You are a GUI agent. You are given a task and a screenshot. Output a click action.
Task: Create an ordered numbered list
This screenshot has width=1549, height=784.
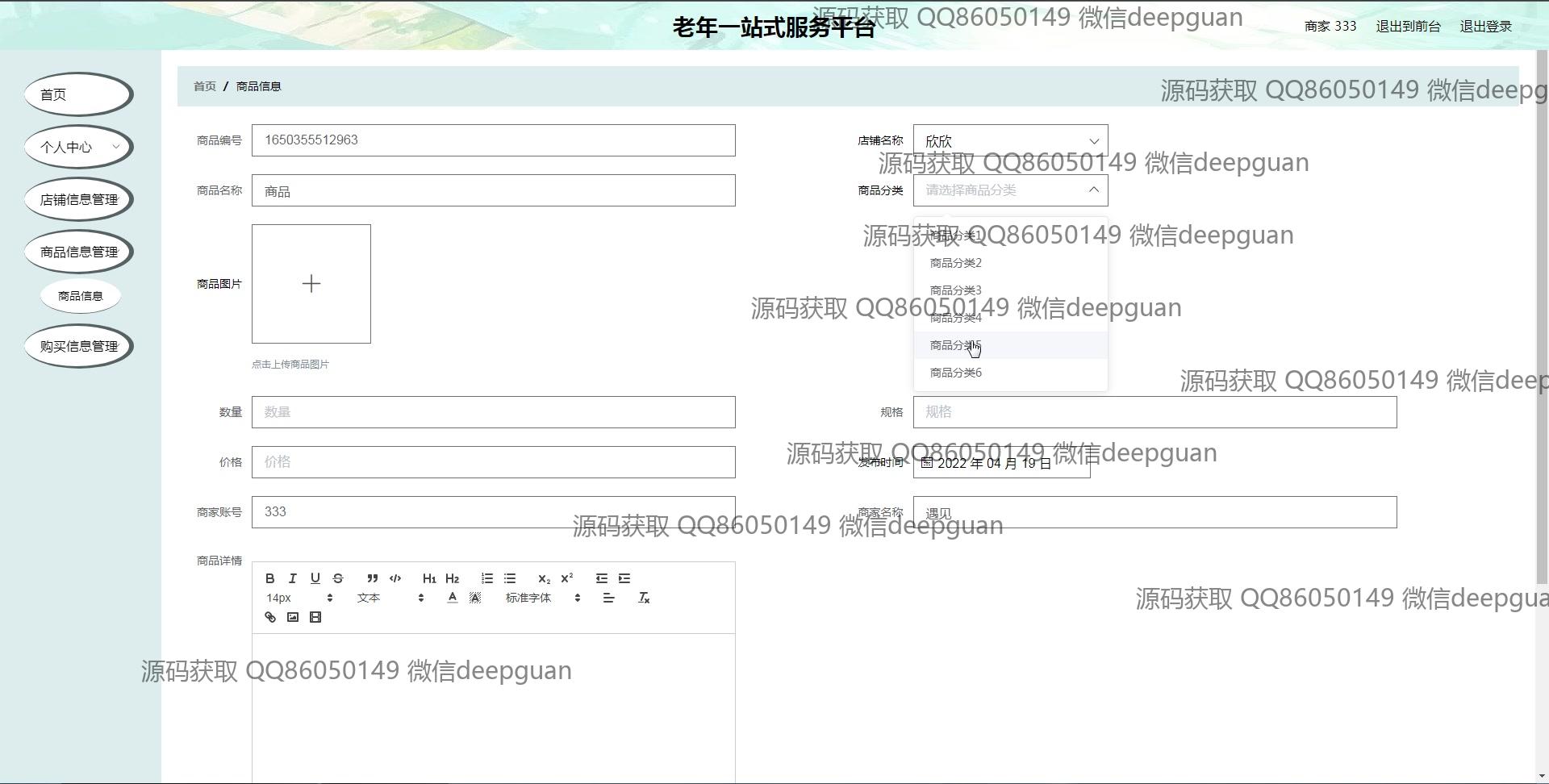coord(487,578)
